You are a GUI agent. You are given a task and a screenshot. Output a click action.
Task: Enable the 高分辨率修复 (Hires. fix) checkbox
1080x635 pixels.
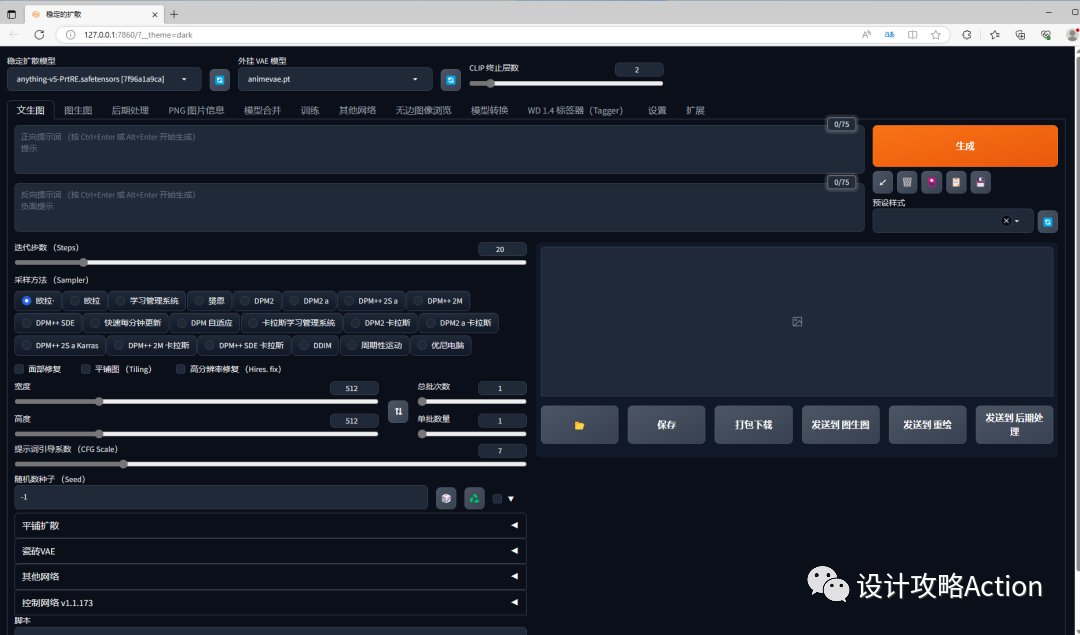[181, 368]
